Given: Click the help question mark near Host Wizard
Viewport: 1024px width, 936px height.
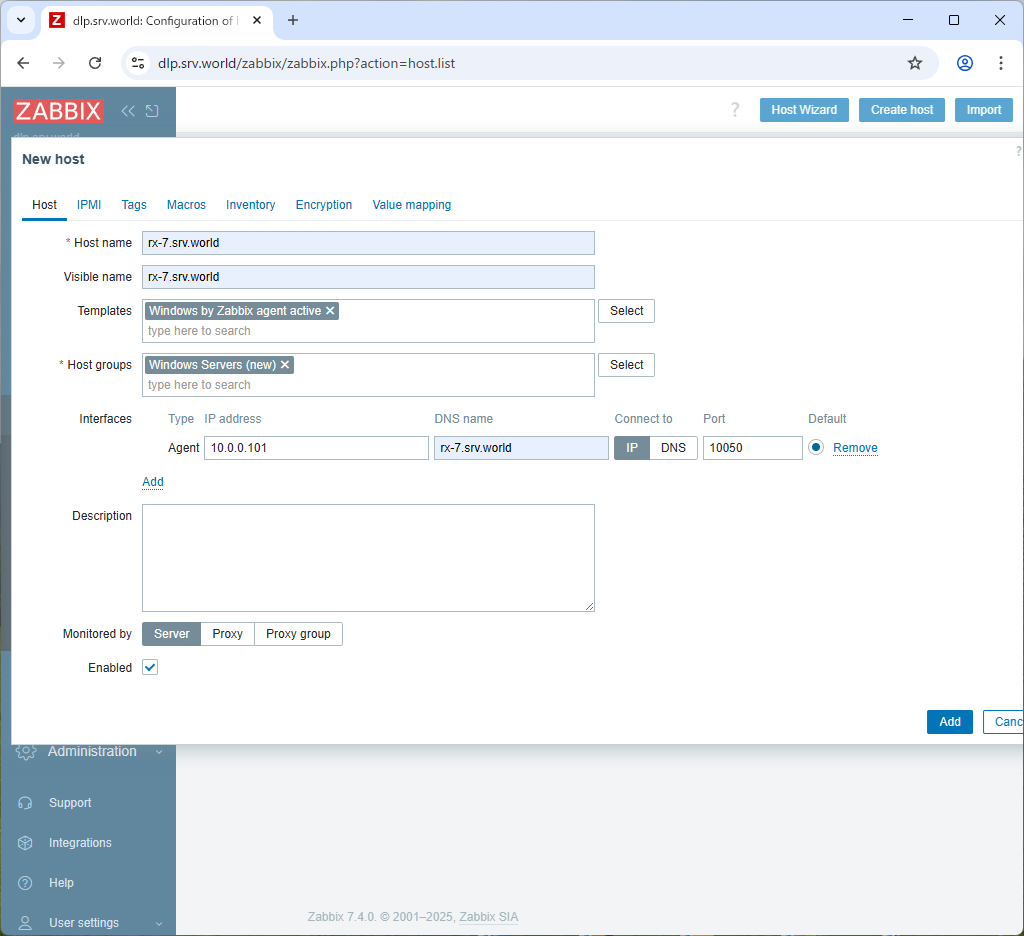Looking at the screenshot, I should (735, 110).
